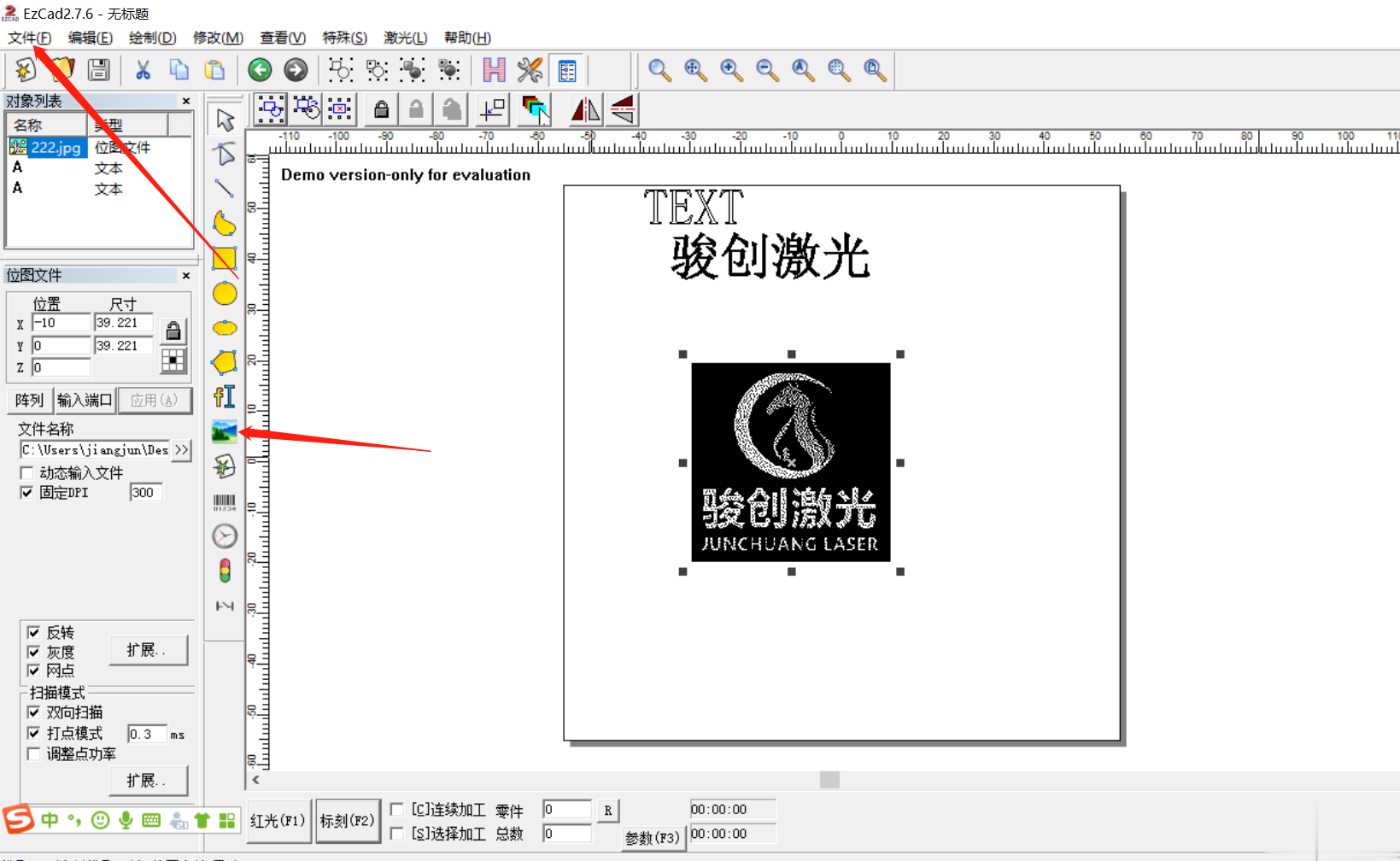Click 扩展 button beside 灰度
Viewport: 1400px width, 861px height.
click(148, 650)
